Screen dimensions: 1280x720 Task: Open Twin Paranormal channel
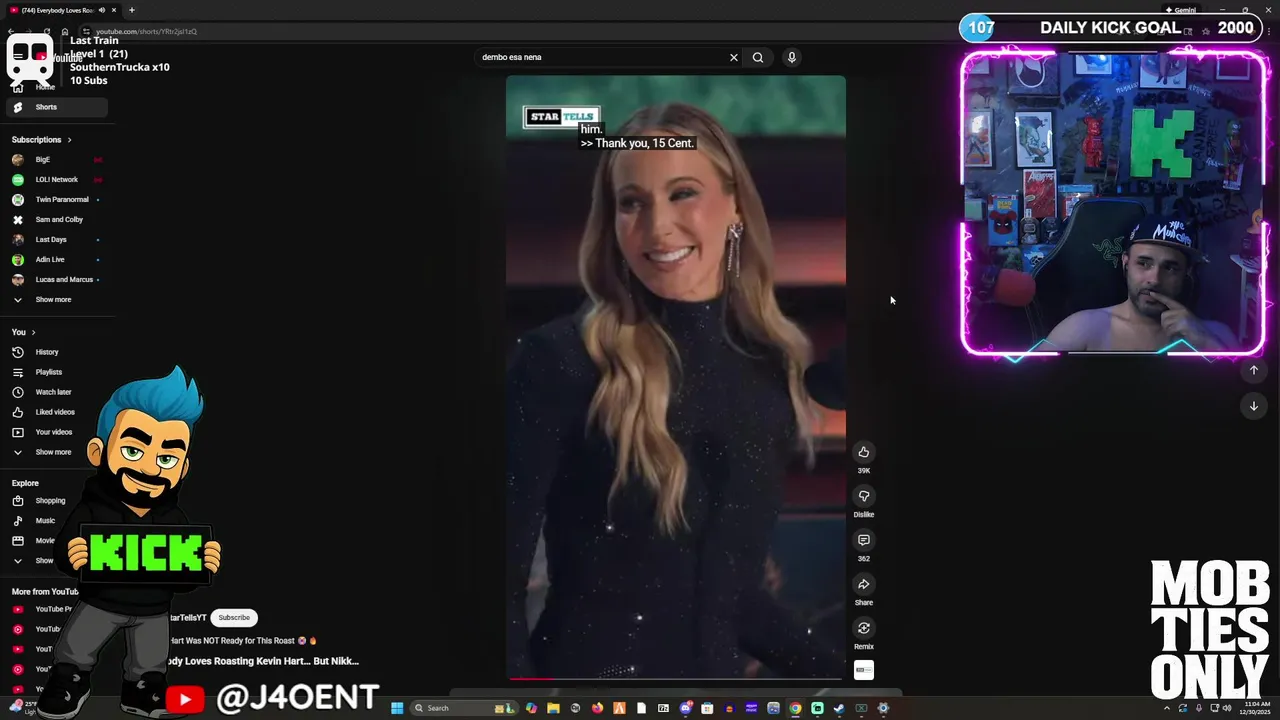tap(56, 200)
